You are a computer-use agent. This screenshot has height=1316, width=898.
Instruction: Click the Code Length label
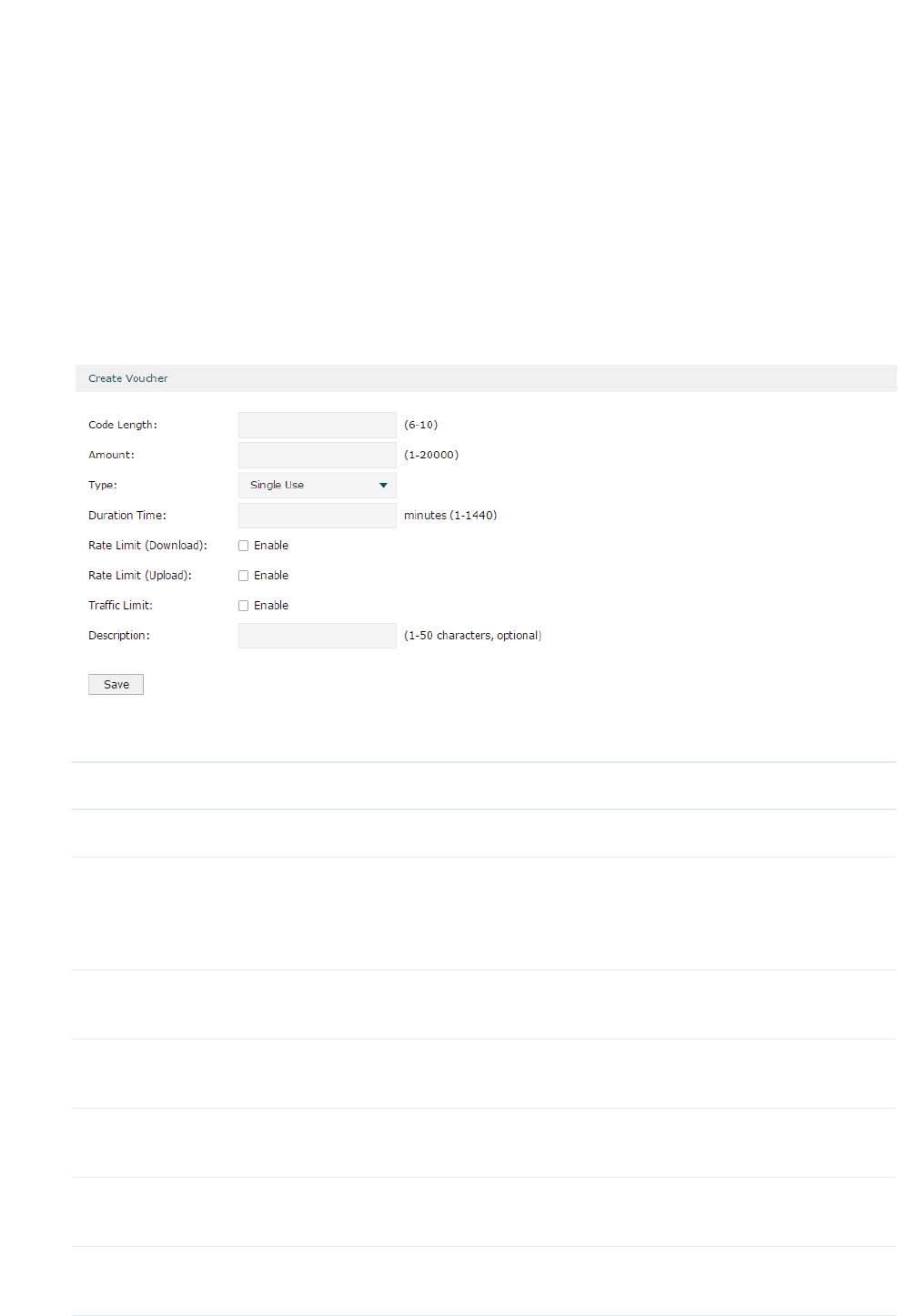click(x=123, y=425)
